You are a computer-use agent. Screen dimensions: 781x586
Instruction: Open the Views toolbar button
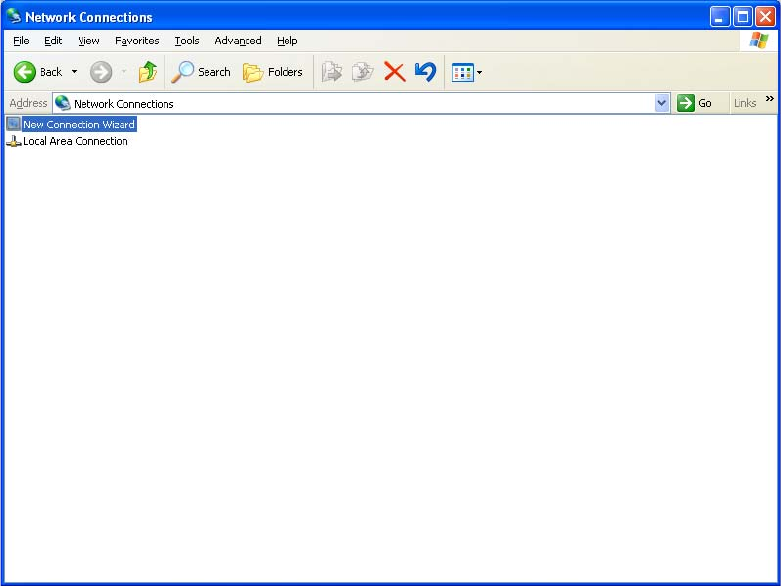click(462, 73)
